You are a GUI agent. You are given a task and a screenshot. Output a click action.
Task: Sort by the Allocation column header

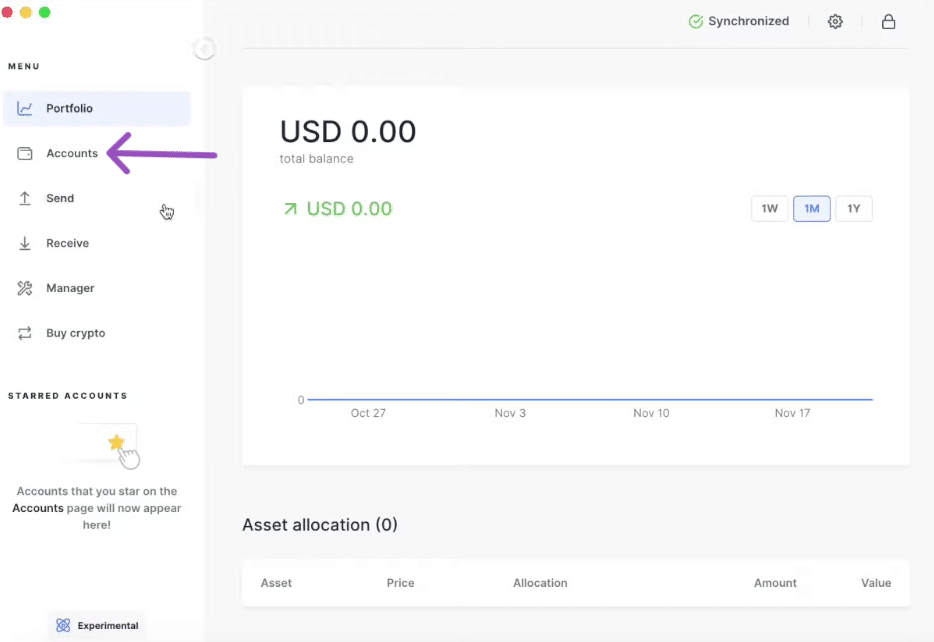[540, 583]
